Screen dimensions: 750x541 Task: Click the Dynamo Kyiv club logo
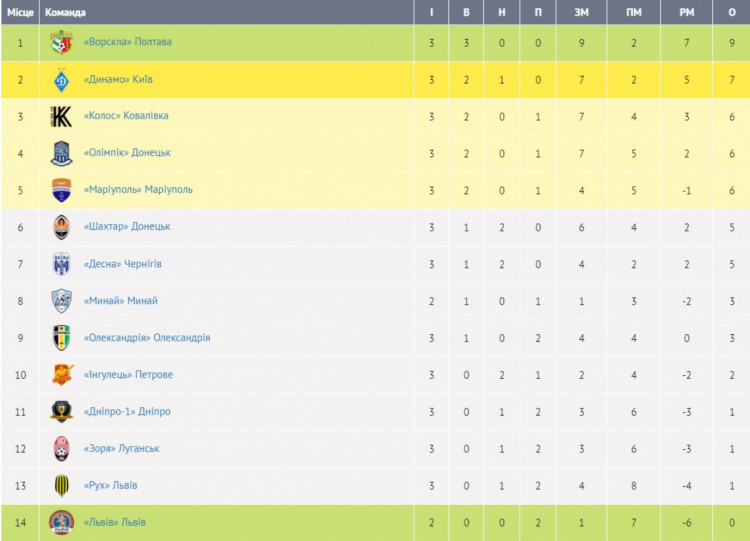tap(61, 79)
